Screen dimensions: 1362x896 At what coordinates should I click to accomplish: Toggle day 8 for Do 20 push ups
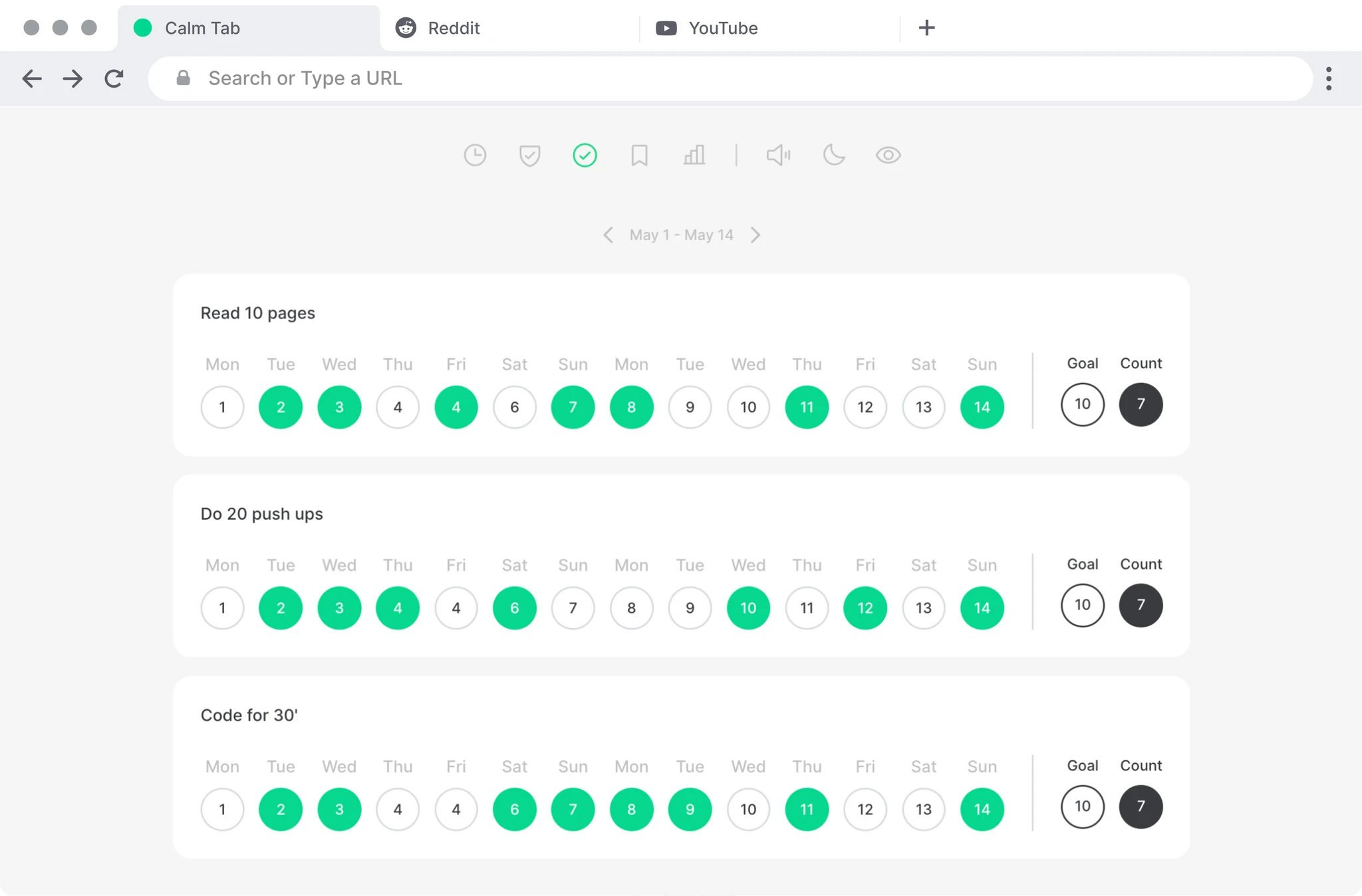coord(631,608)
